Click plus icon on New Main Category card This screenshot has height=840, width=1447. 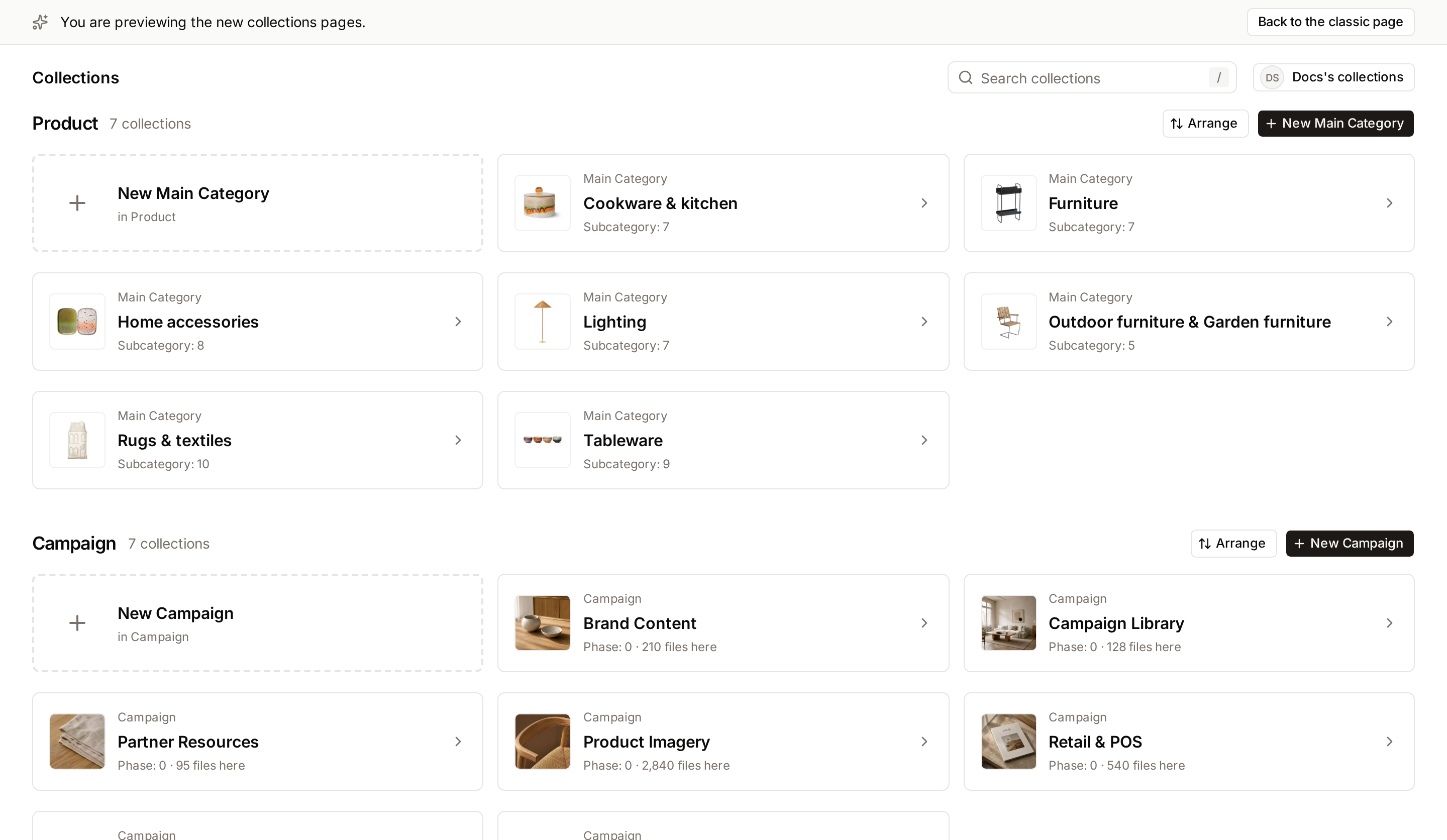coord(77,203)
